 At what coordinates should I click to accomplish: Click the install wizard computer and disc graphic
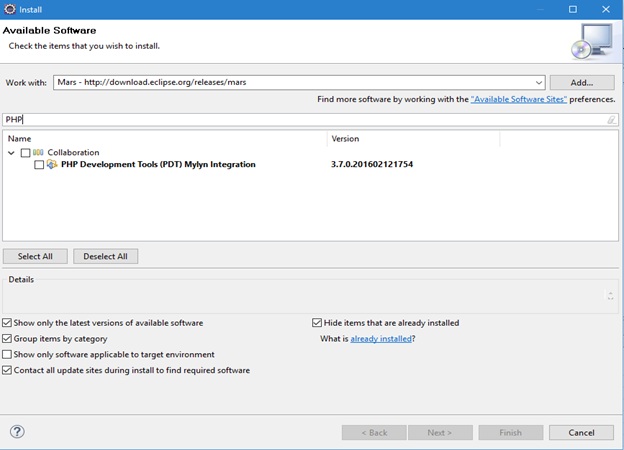pyautogui.click(x=592, y=41)
